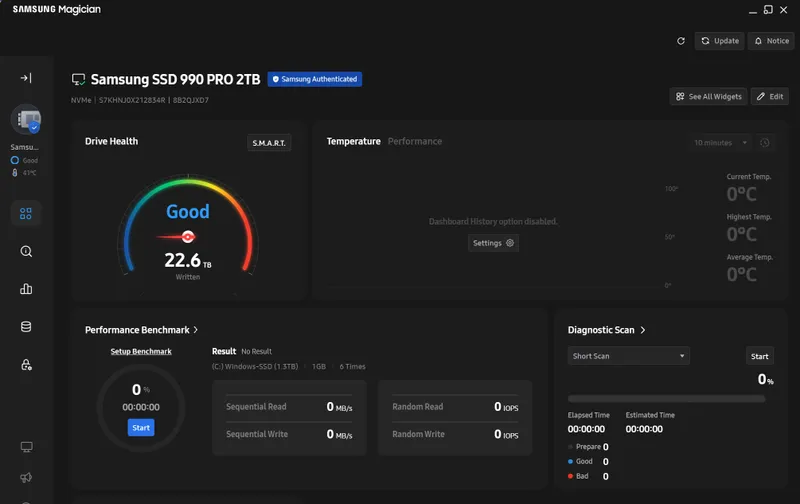Click the Setup Benchmark link
Viewport: 800px width, 504px height.
click(x=141, y=351)
